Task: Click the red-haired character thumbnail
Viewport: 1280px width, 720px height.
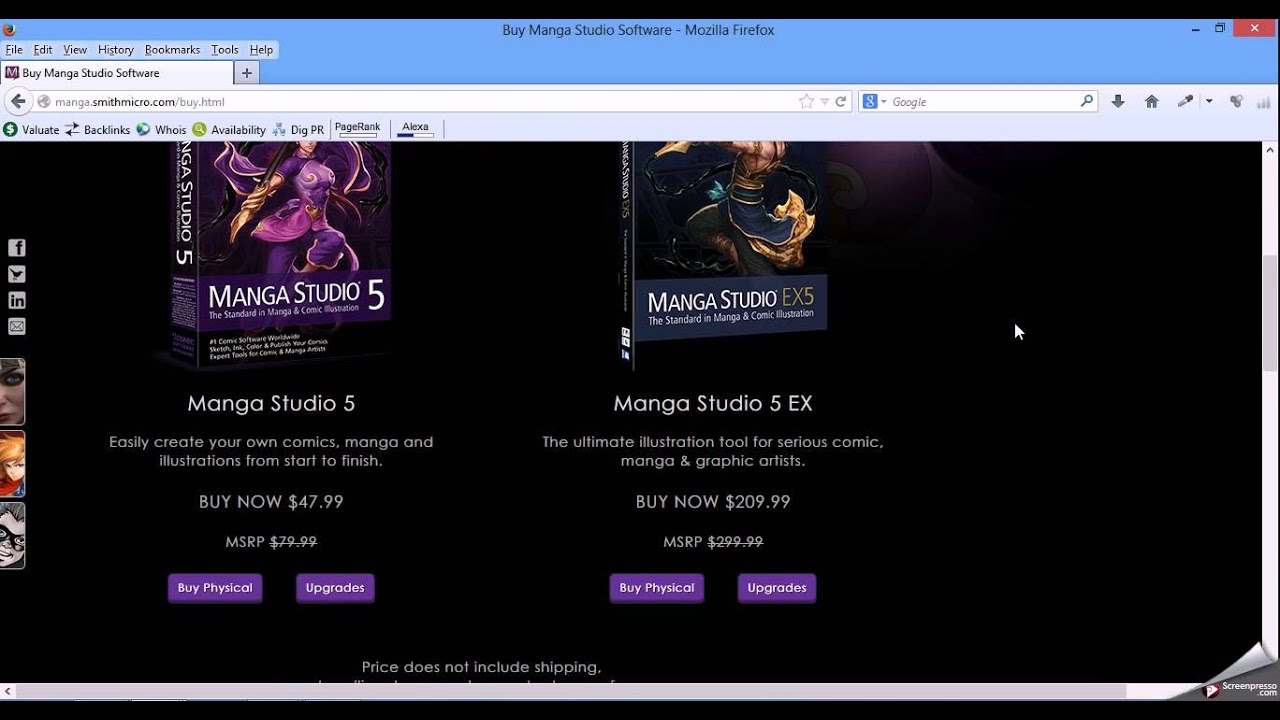Action: coord(12,464)
